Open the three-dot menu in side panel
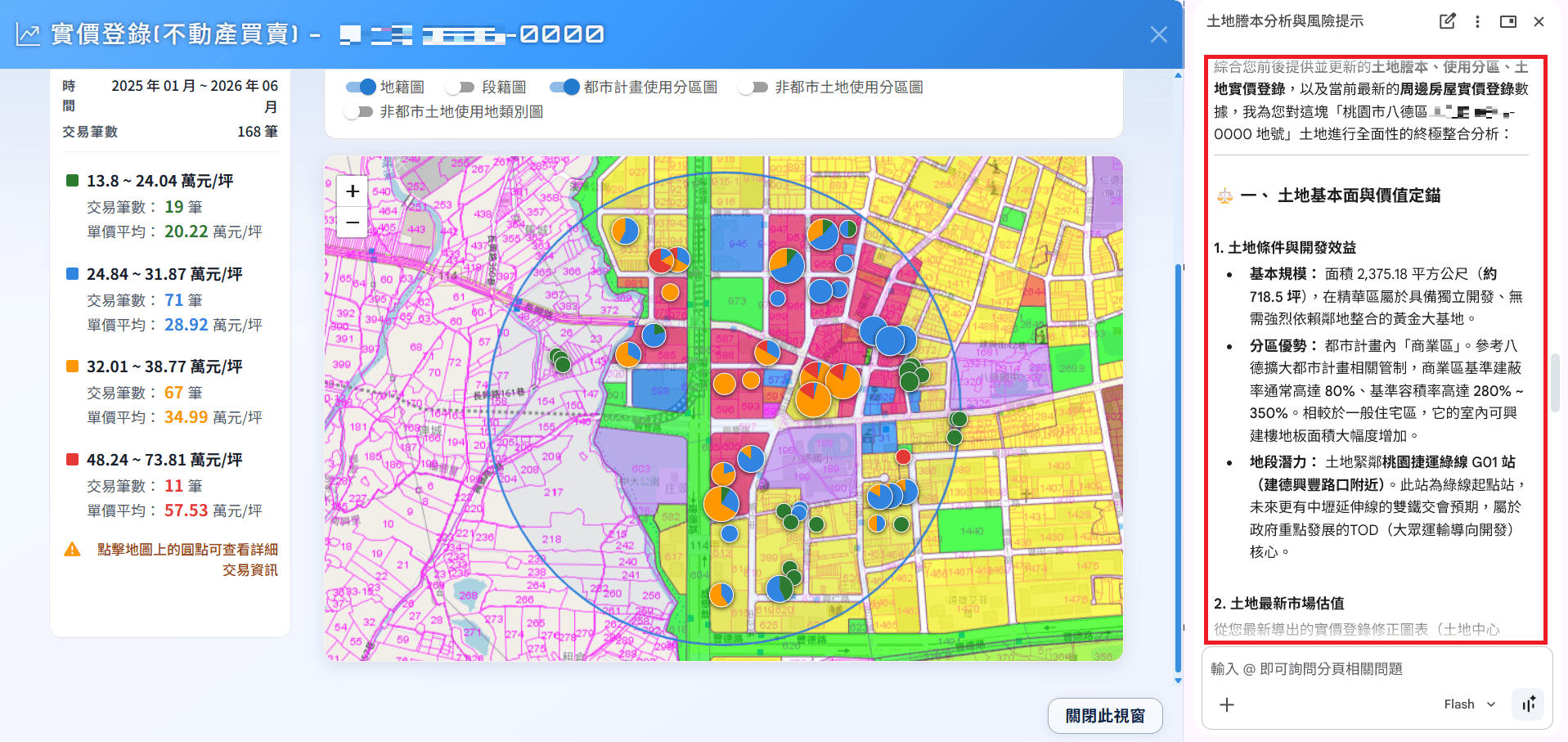This screenshot has width=1568, height=742. coord(1477,21)
